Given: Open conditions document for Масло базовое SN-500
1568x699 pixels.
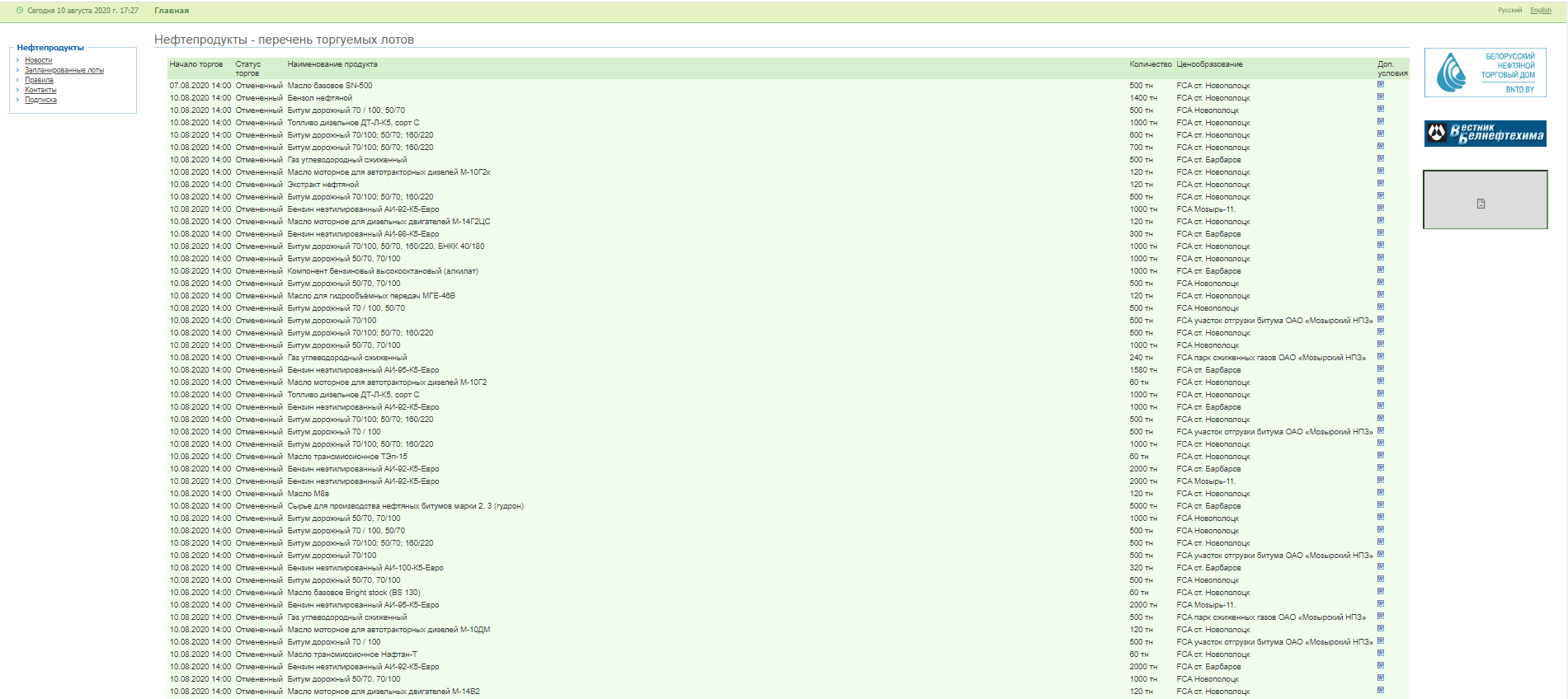Looking at the screenshot, I should 1380,84.
